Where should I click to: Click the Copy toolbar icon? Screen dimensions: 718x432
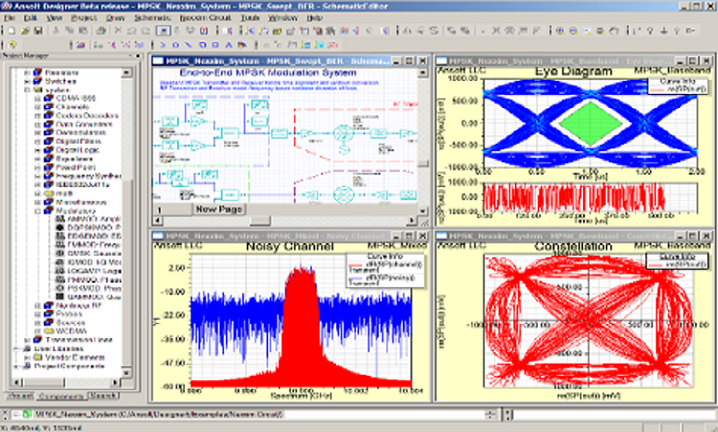pyautogui.click(x=69, y=31)
